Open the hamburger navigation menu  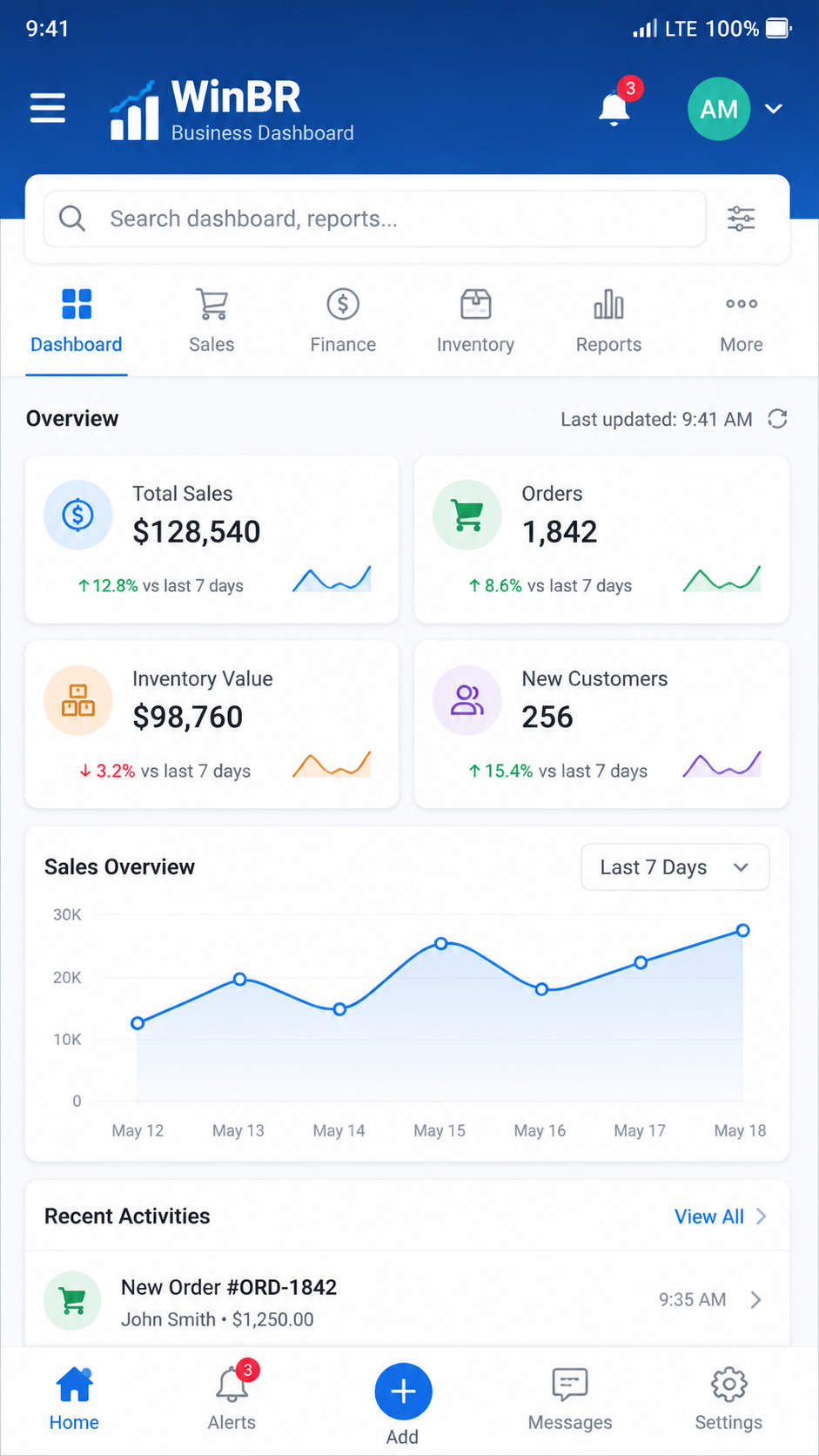pyautogui.click(x=48, y=108)
